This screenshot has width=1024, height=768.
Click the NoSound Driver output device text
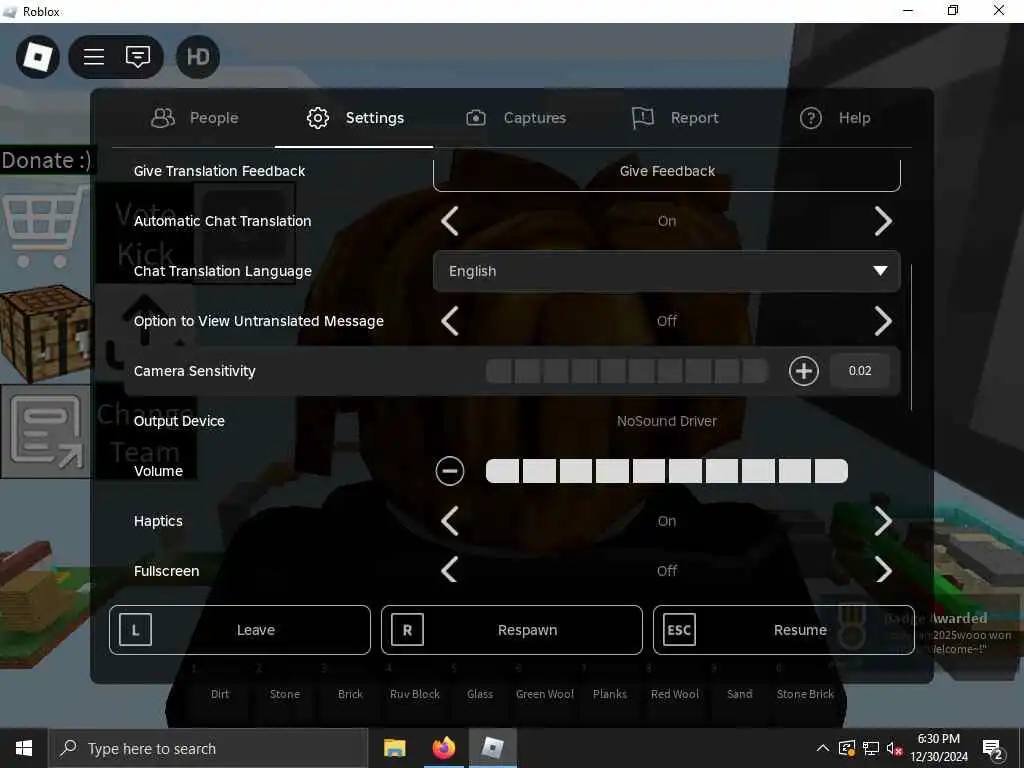pyautogui.click(x=667, y=421)
